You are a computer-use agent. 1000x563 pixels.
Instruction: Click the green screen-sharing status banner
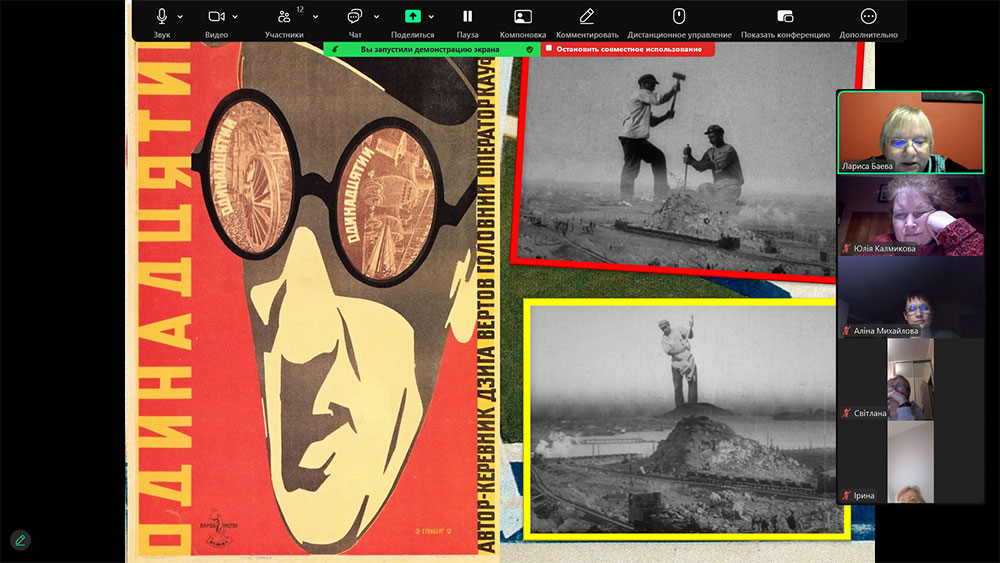click(x=432, y=49)
